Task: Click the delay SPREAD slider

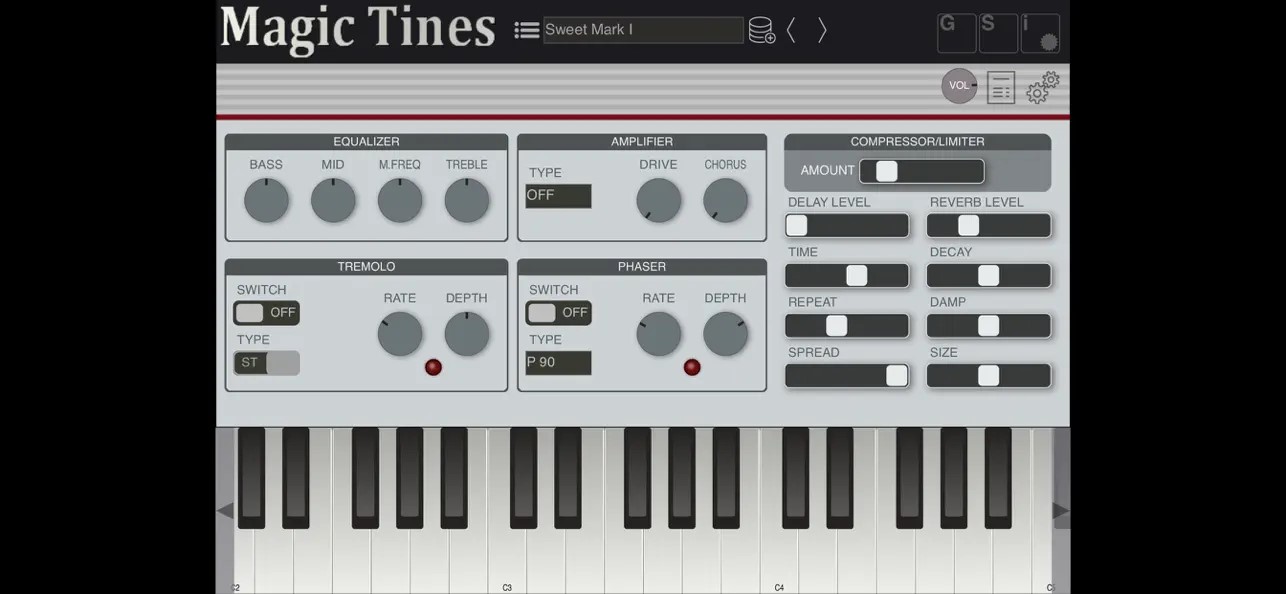Action: [x=847, y=376]
